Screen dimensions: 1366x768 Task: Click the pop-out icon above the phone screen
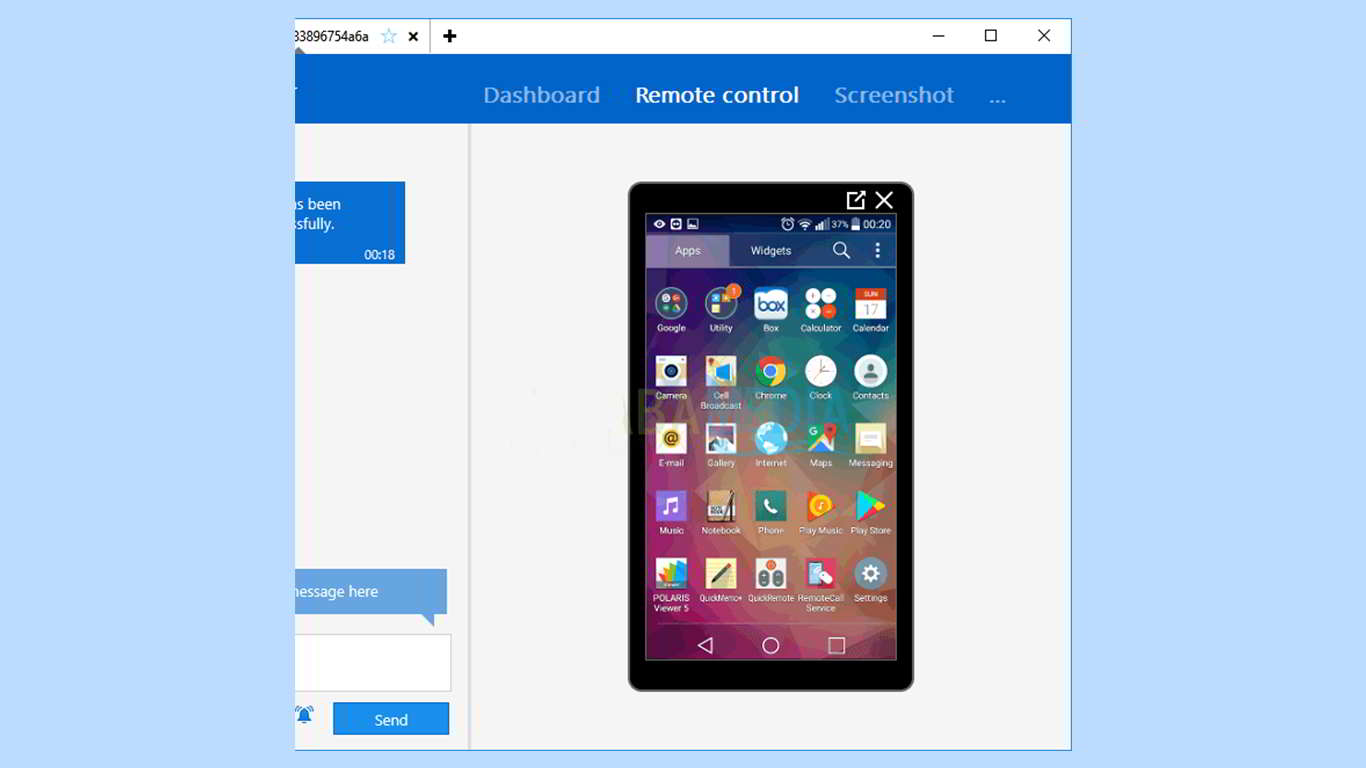855,200
